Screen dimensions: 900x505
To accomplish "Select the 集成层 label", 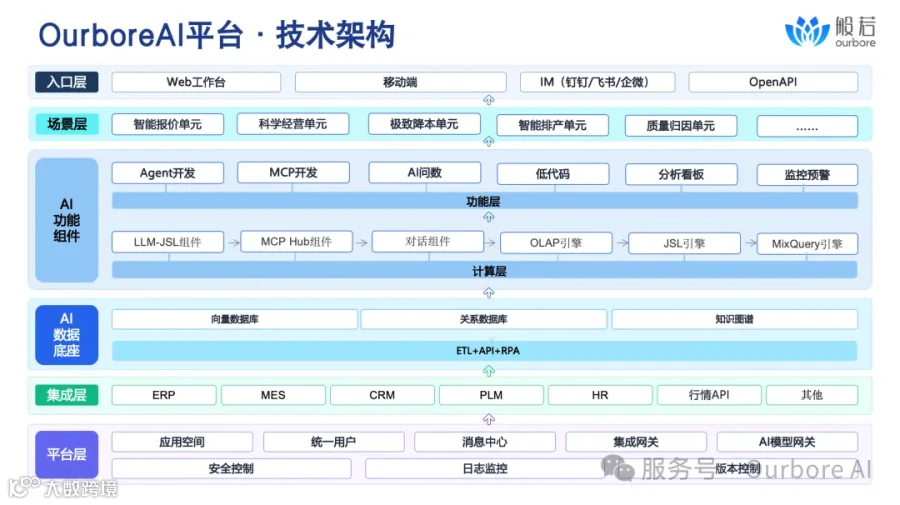I will coord(67,395).
